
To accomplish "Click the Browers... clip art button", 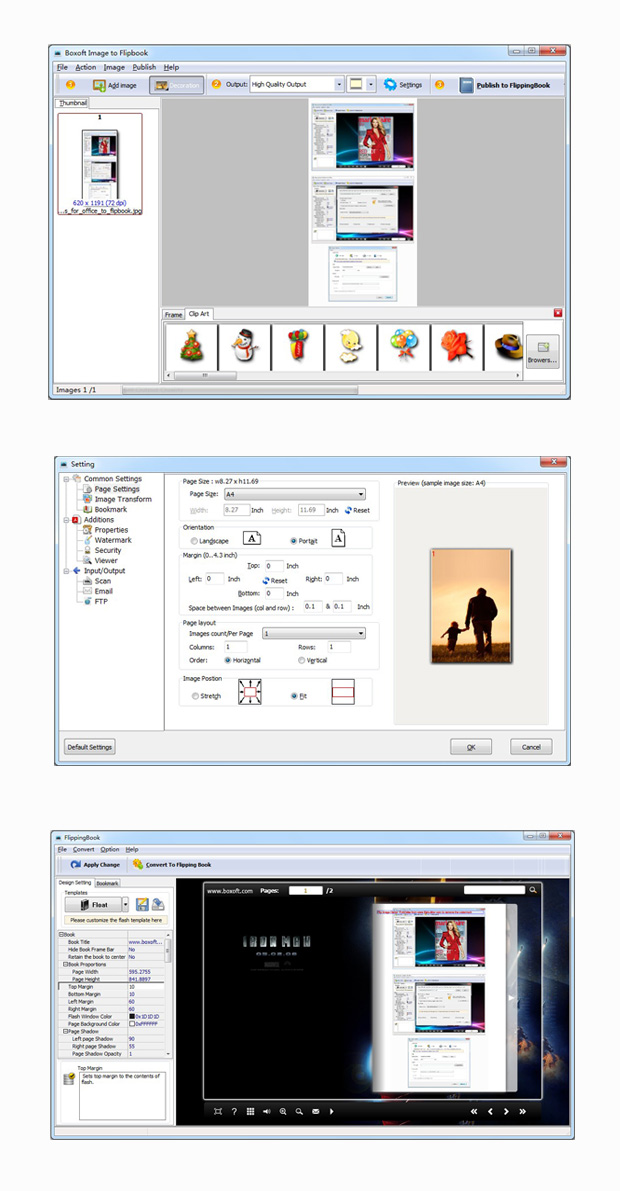I will pyautogui.click(x=542, y=352).
